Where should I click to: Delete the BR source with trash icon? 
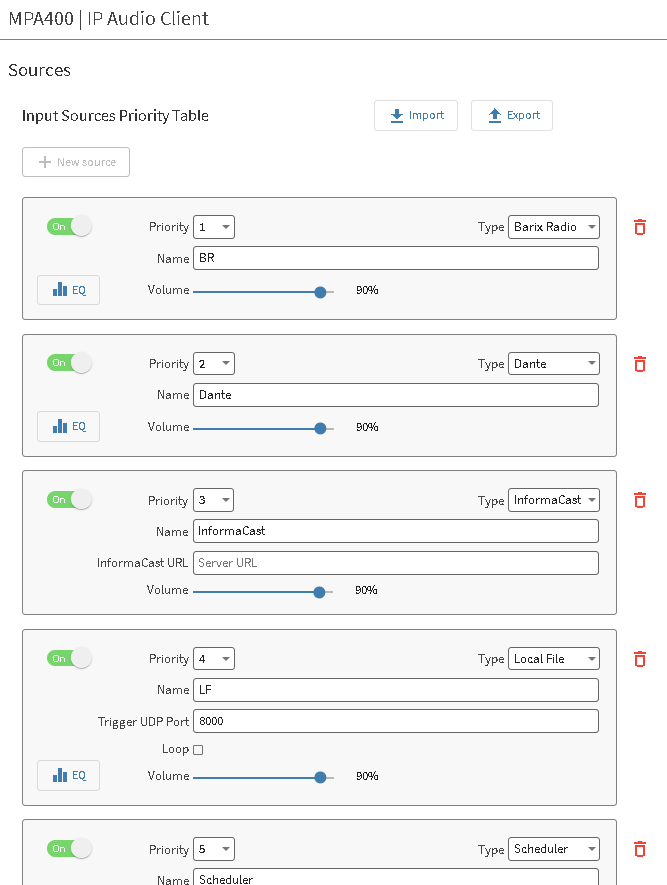[640, 227]
